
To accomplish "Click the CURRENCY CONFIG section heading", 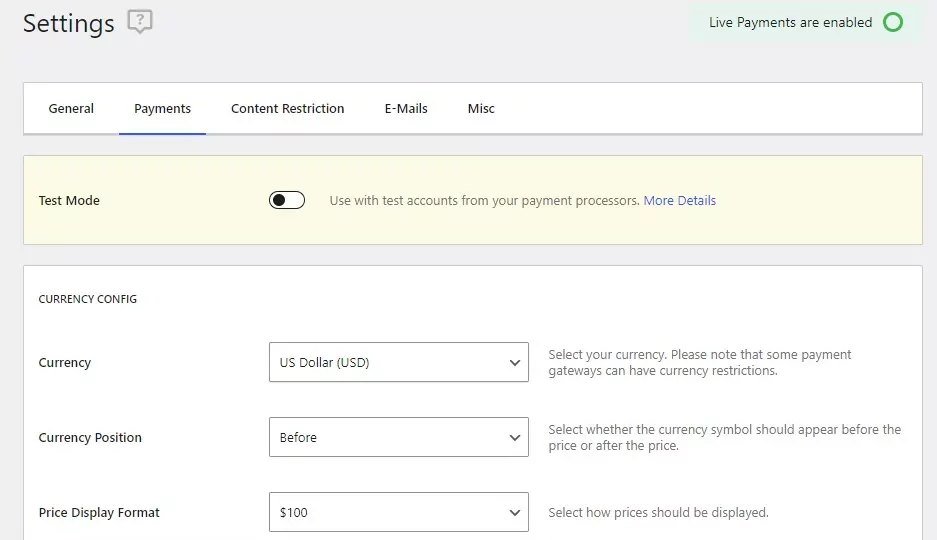I will coord(88,299).
